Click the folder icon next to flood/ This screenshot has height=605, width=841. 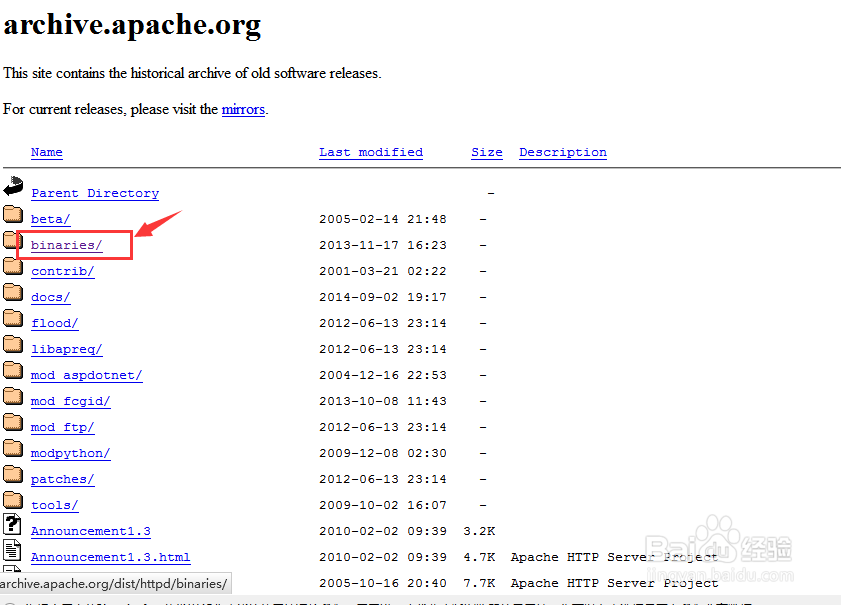pos(13,318)
